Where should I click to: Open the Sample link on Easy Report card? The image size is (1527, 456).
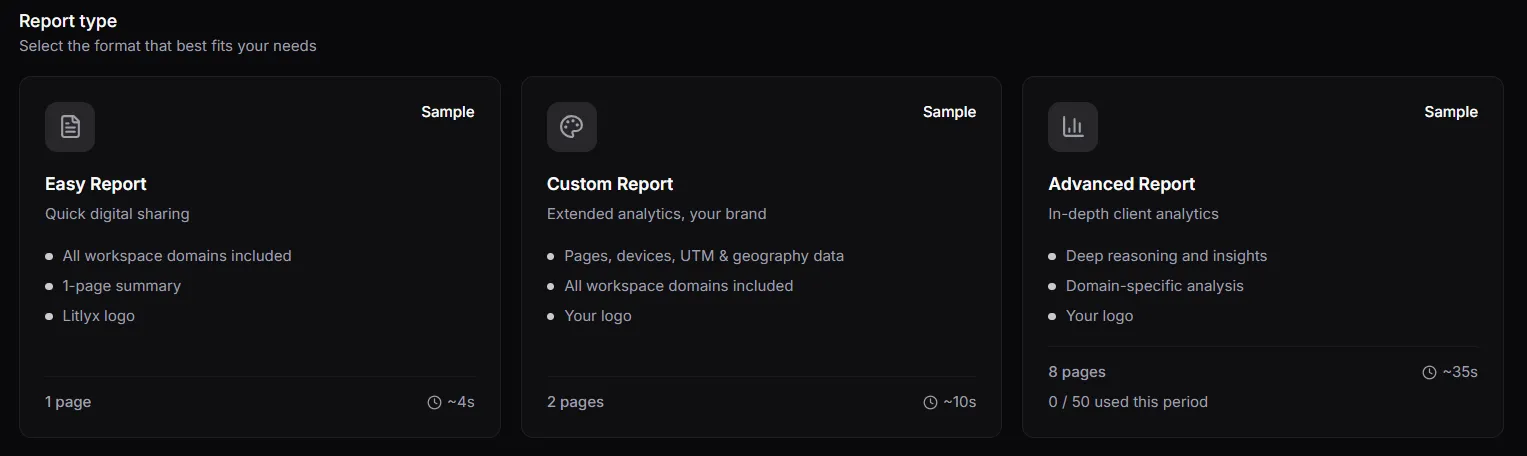point(448,112)
